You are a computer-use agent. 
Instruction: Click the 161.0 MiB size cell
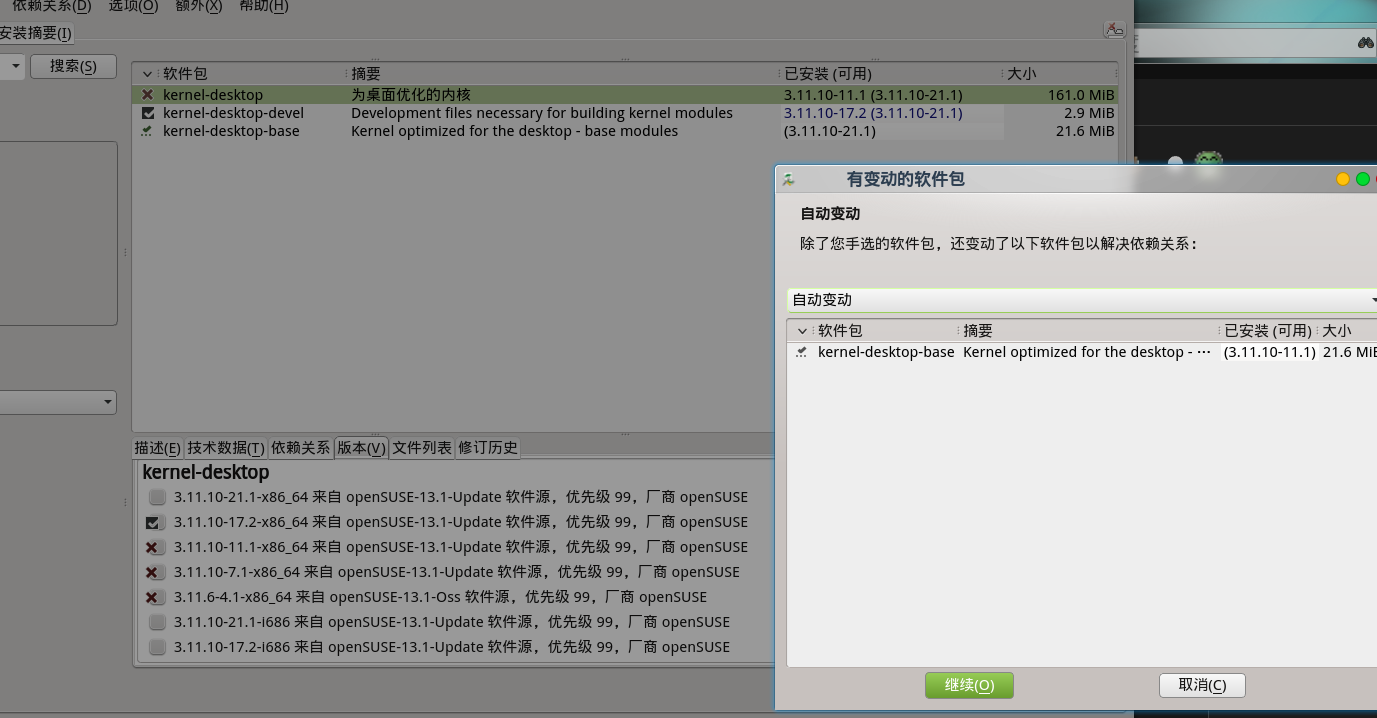coord(1081,95)
